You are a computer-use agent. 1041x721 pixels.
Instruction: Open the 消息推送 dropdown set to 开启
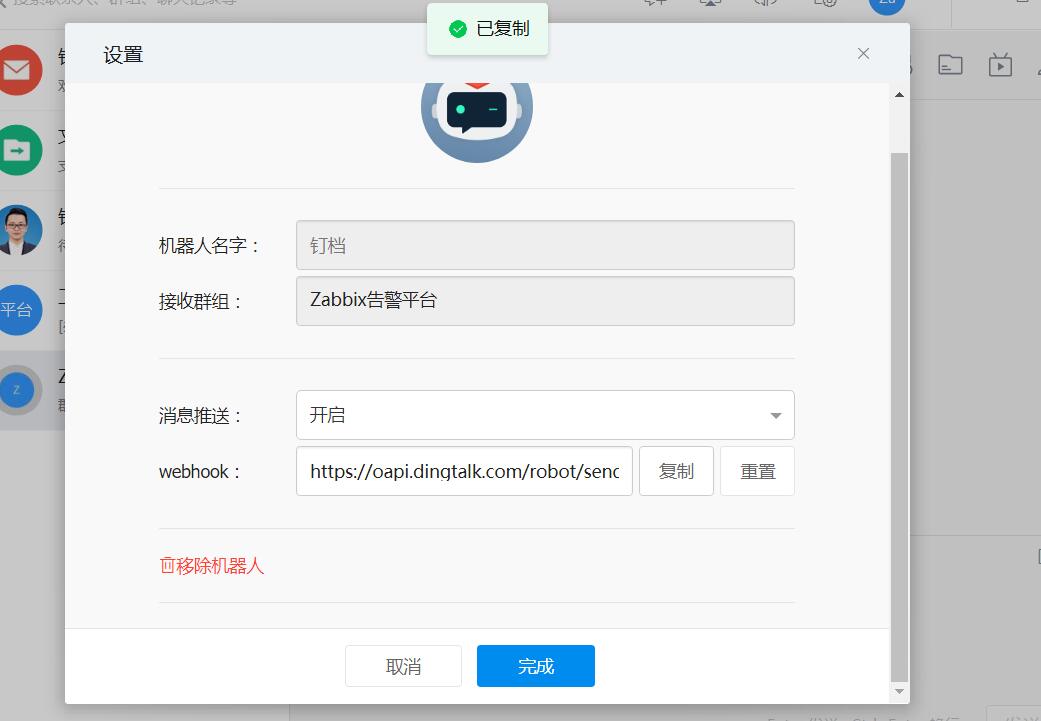click(x=545, y=415)
